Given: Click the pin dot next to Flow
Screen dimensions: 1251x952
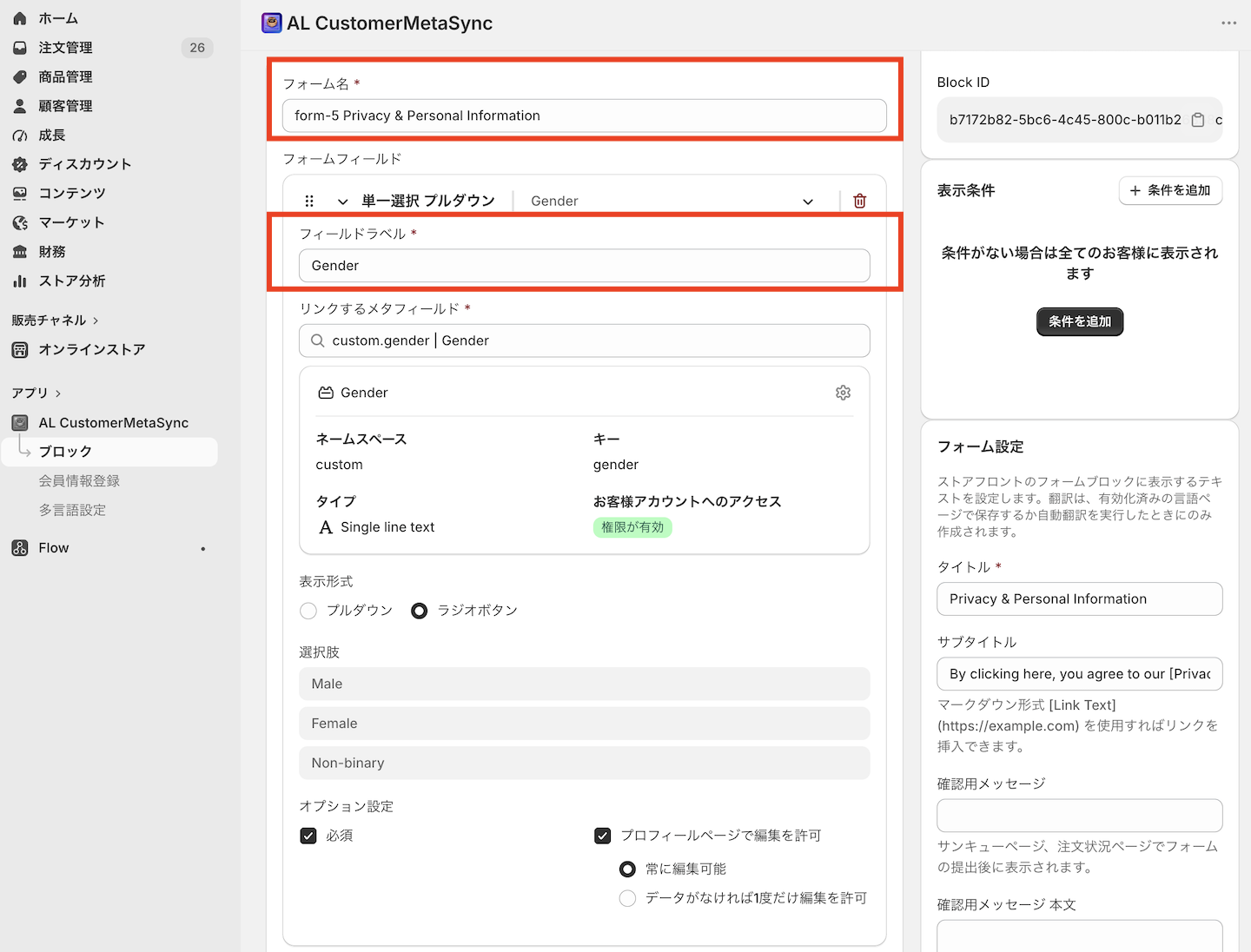Looking at the screenshot, I should 203,548.
